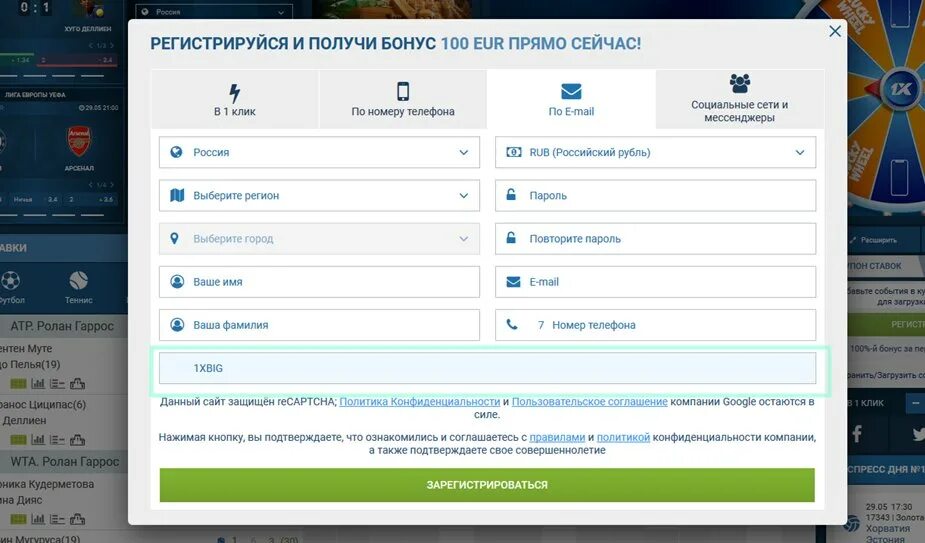The width and height of the screenshot is (925, 543).
Task: Click the envelope icon on E-mail tab
Action: click(x=571, y=91)
